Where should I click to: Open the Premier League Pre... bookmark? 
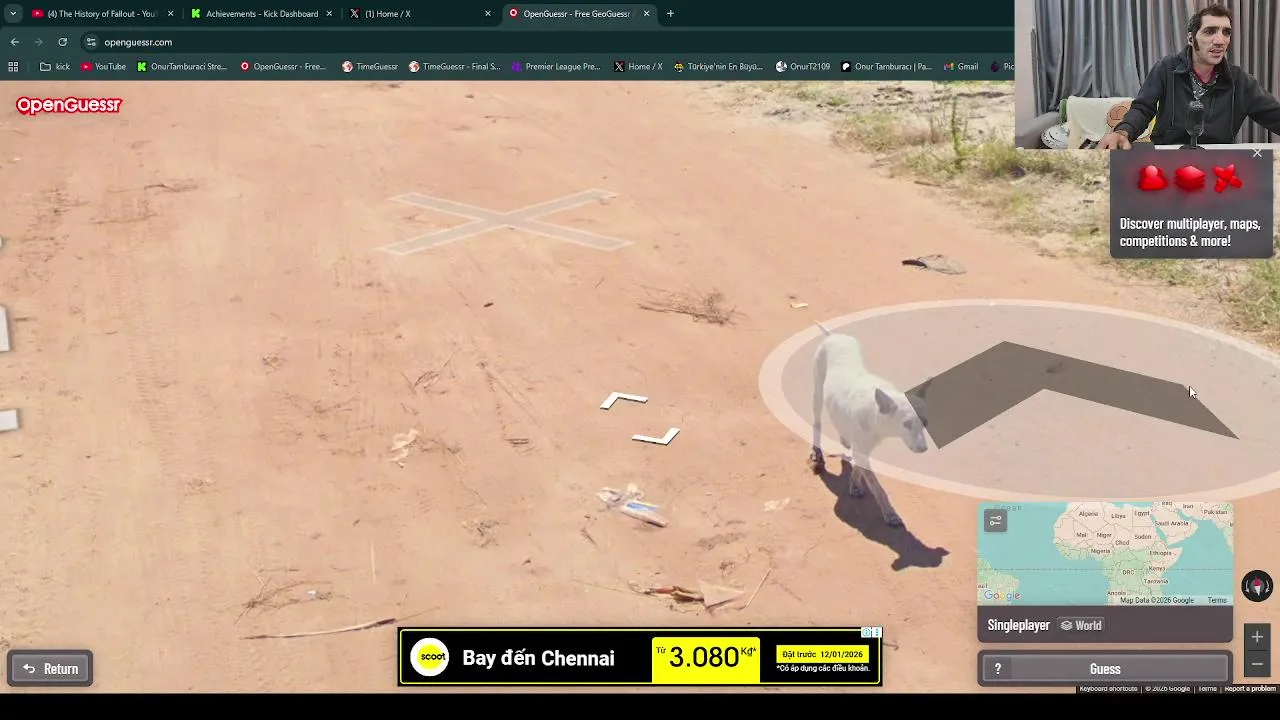(556, 67)
